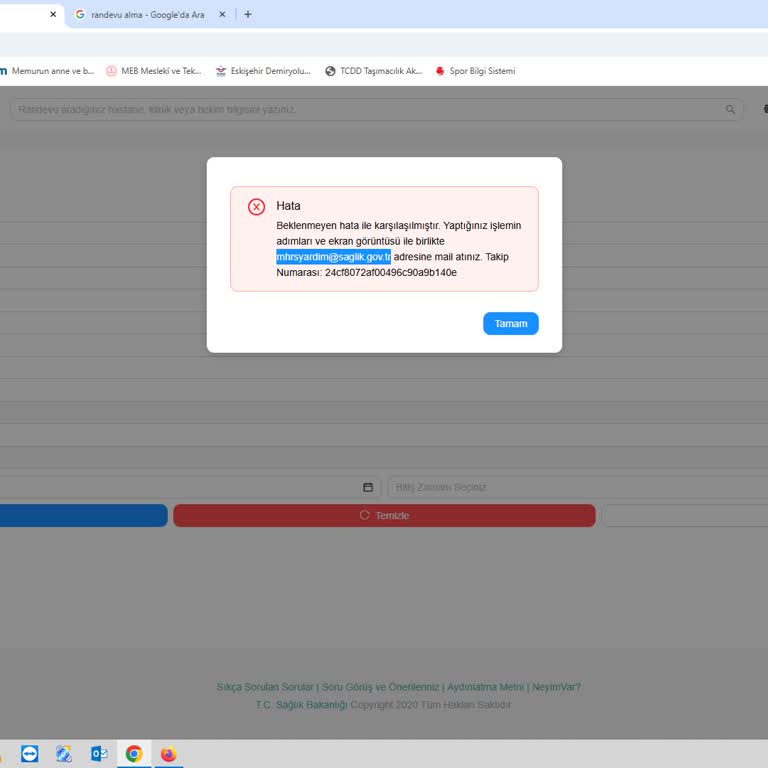Click the Bitiş Zamanı Seçiniz date field
This screenshot has width=768, height=768.
point(578,487)
